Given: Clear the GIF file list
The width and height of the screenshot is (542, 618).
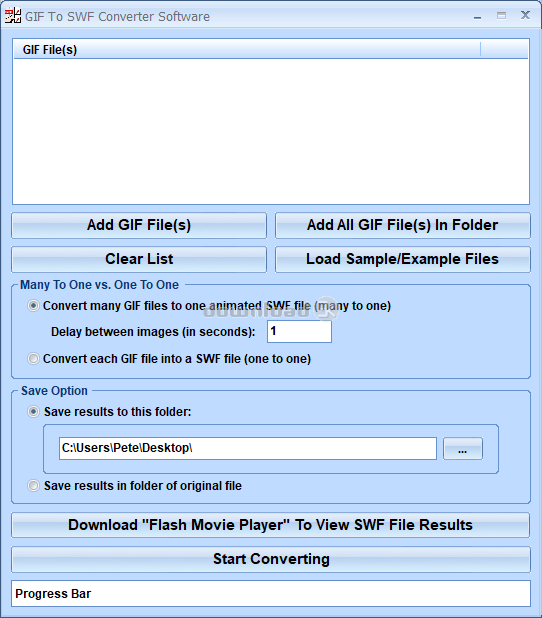Looking at the screenshot, I should point(139,259).
